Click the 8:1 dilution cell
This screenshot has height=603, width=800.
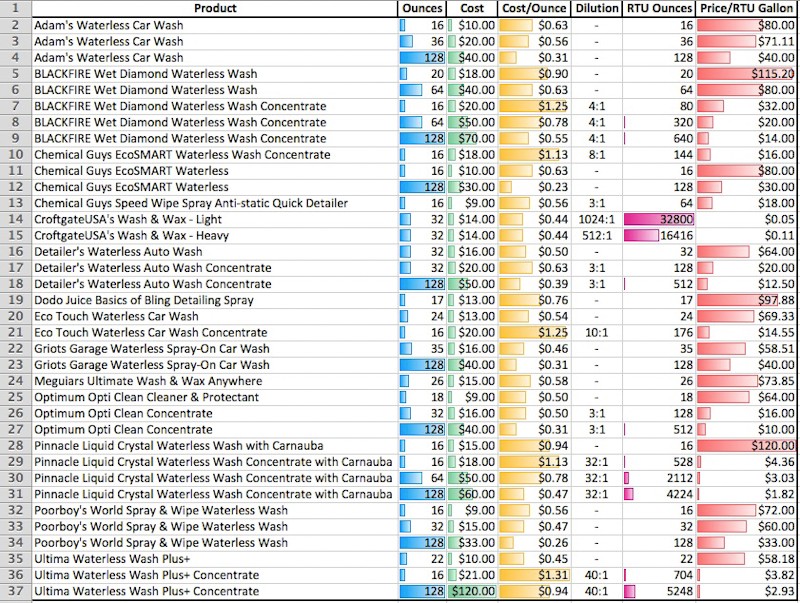[596, 155]
